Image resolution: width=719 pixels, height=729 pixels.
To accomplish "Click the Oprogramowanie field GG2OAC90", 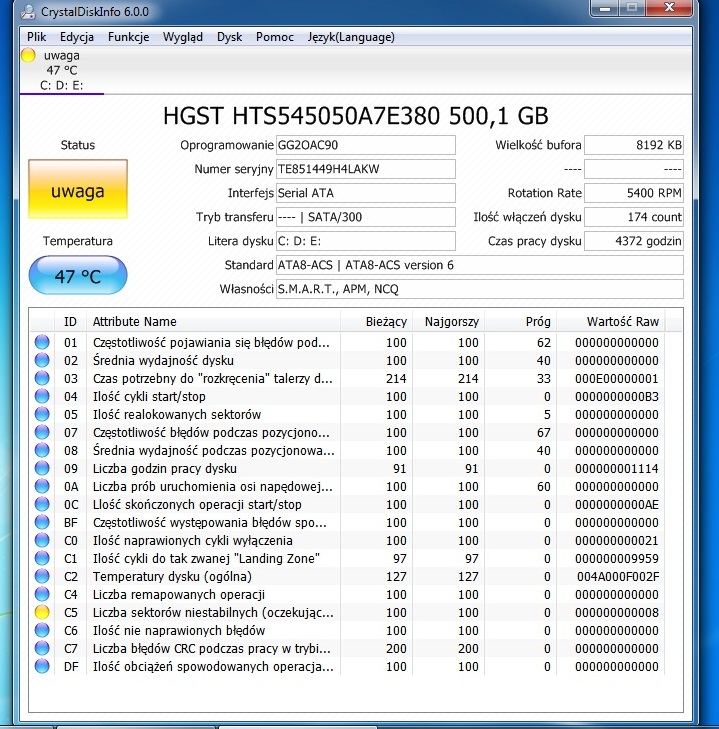I will click(366, 145).
